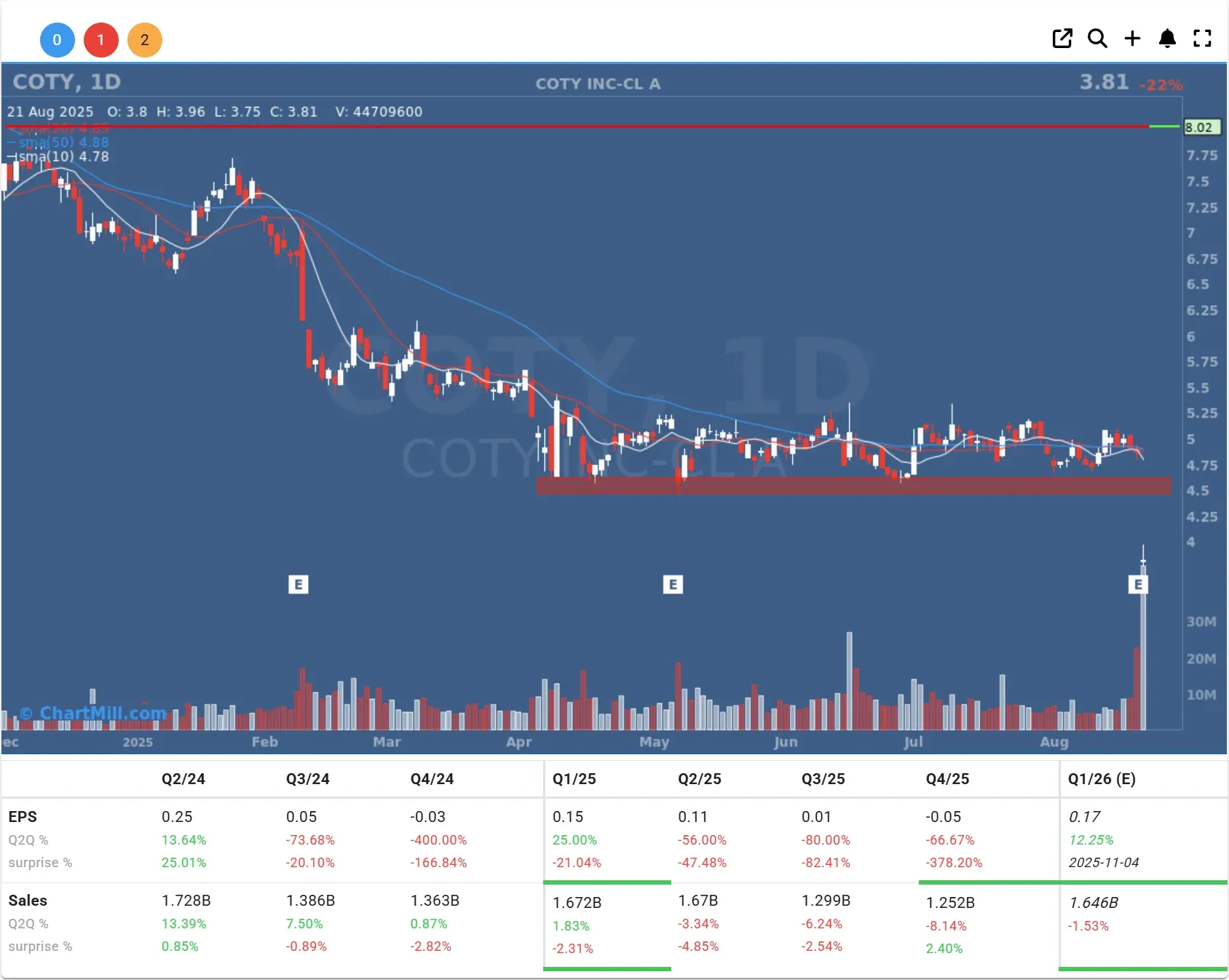Click the Q3/24 column header
Screen dimensions: 1229x980
point(308,779)
